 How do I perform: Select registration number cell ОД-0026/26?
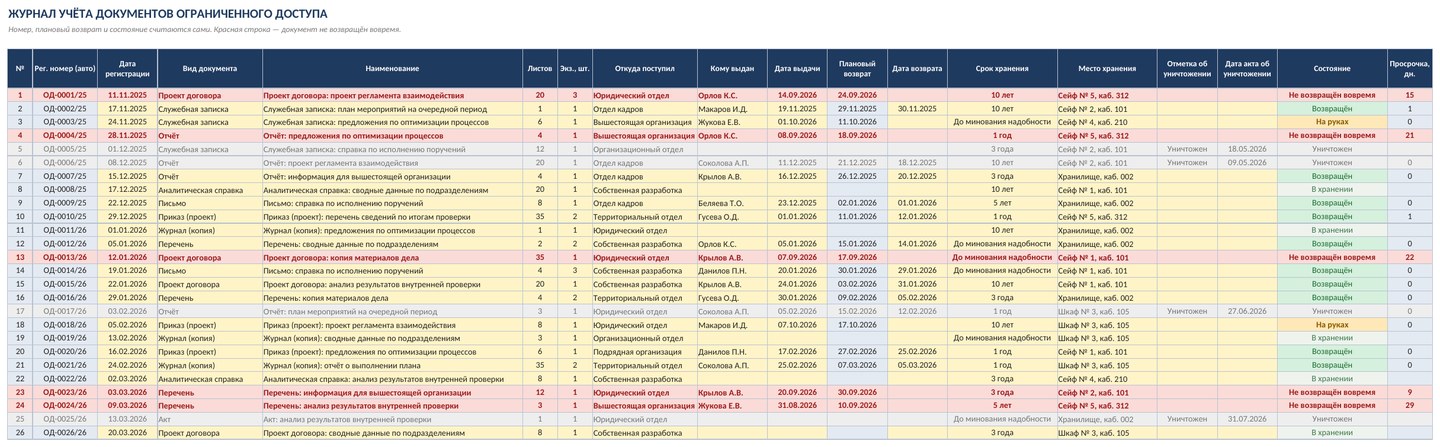click(65, 433)
